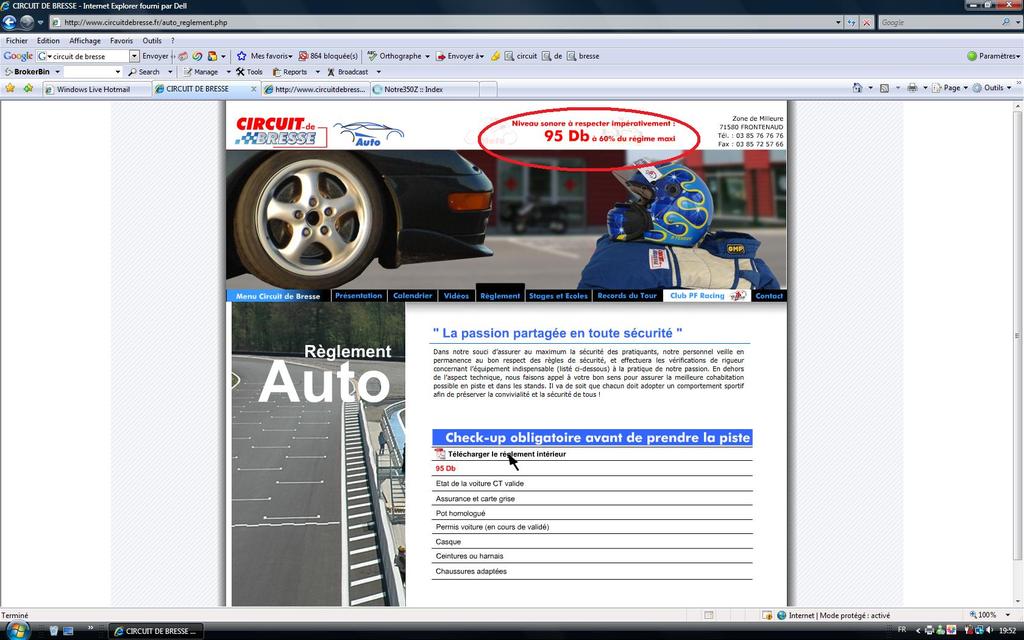Click the RSS feeds icon
This screenshot has width=1024, height=640.
(x=884, y=88)
